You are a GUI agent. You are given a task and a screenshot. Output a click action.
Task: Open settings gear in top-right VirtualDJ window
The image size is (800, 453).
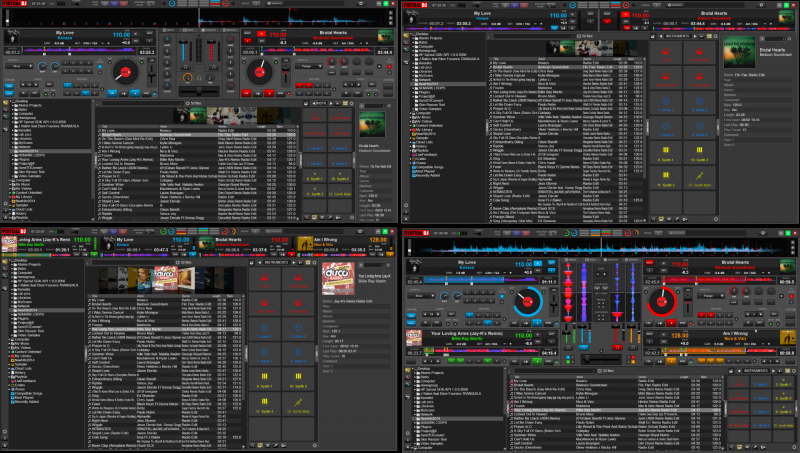[763, 5]
